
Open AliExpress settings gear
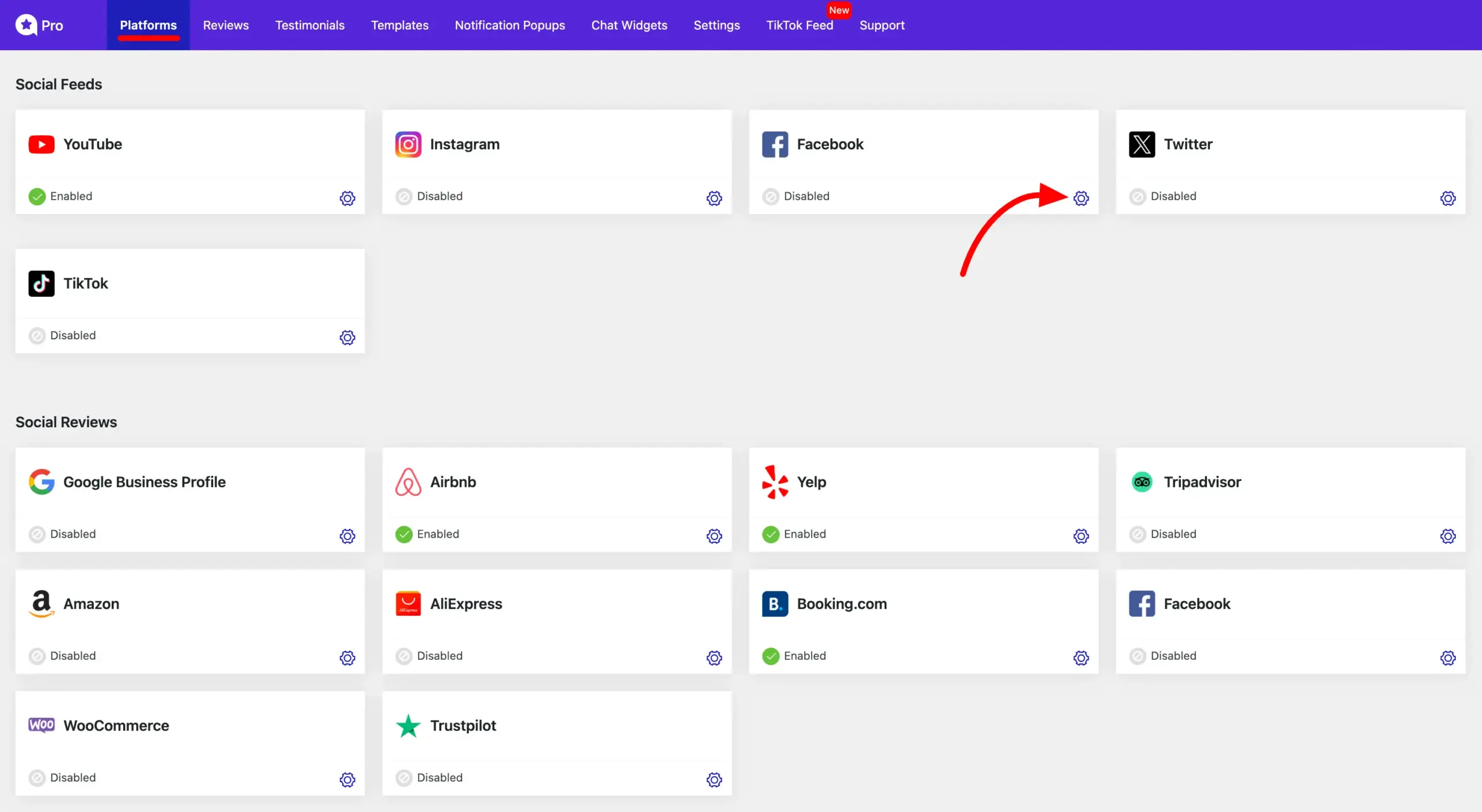[x=714, y=657]
